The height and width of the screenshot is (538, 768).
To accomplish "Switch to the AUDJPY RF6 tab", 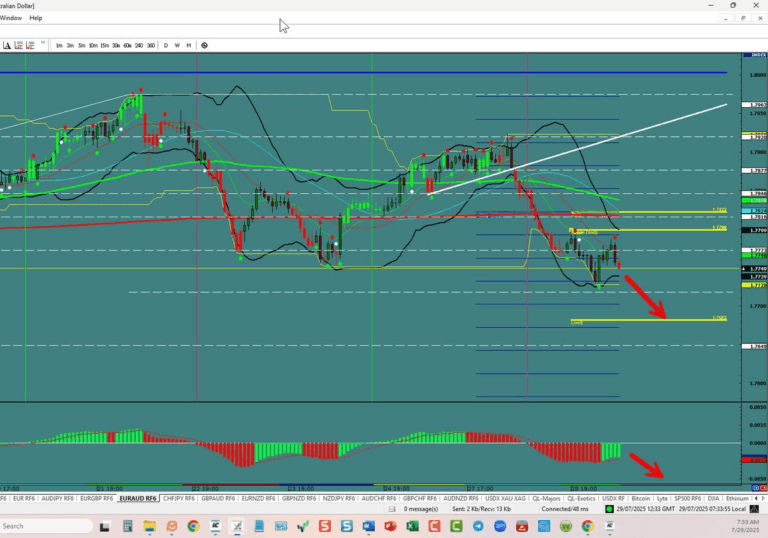I will pyautogui.click(x=57, y=498).
